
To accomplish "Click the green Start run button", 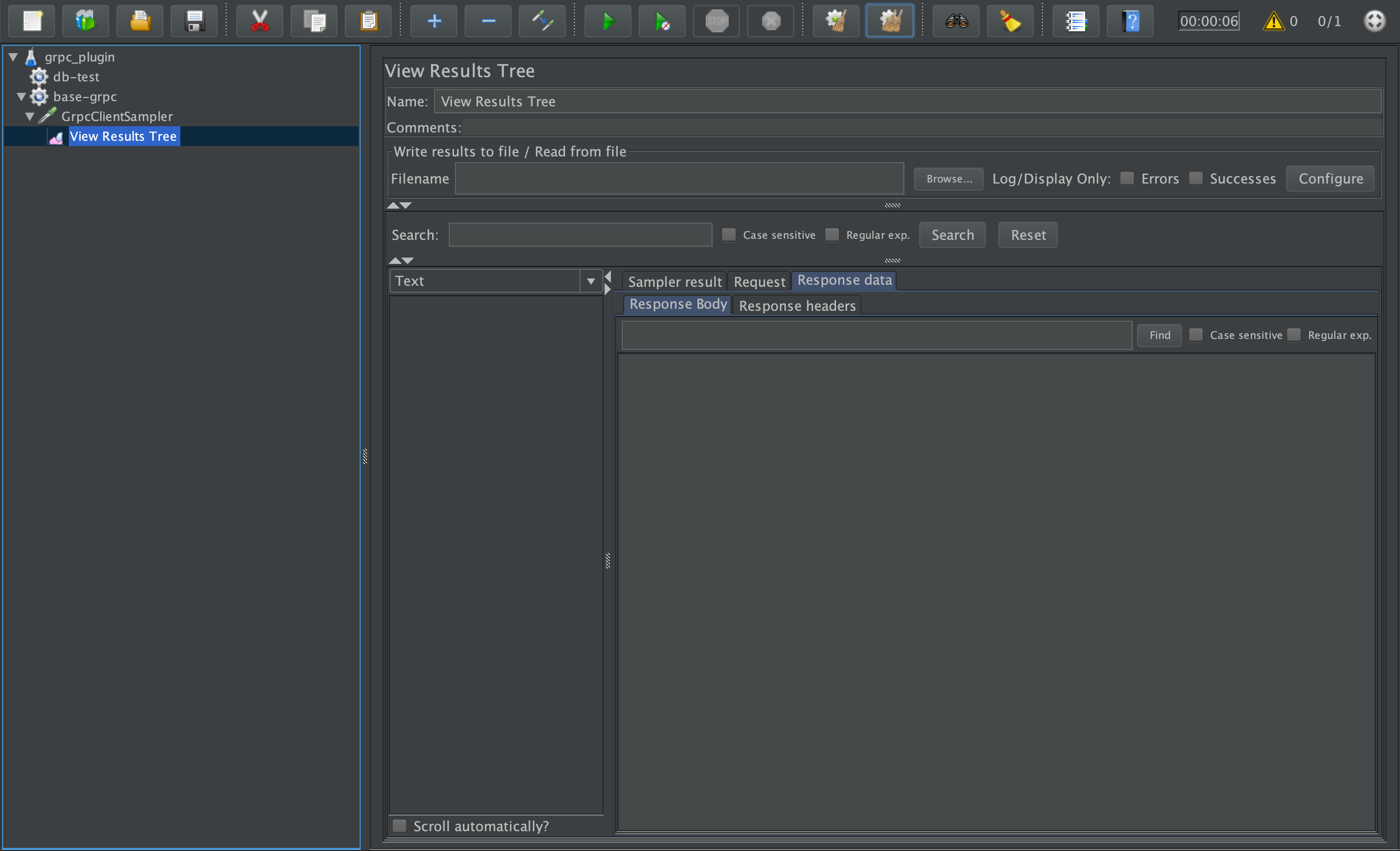I will tap(607, 21).
